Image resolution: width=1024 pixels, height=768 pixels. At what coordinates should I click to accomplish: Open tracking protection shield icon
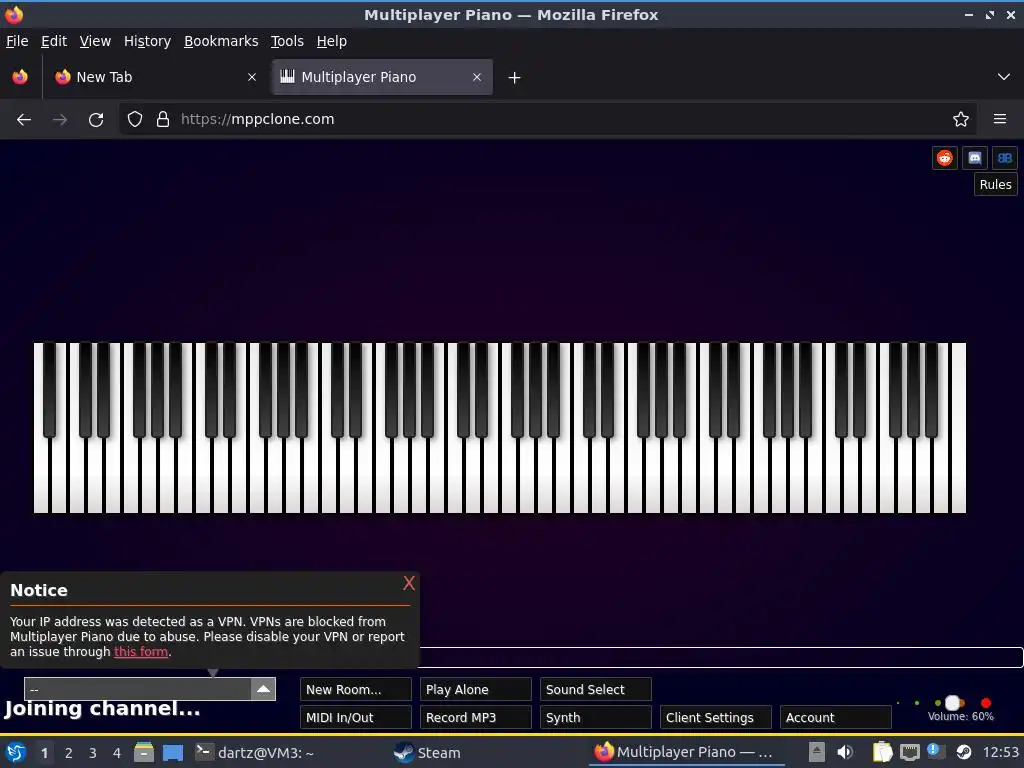click(135, 120)
